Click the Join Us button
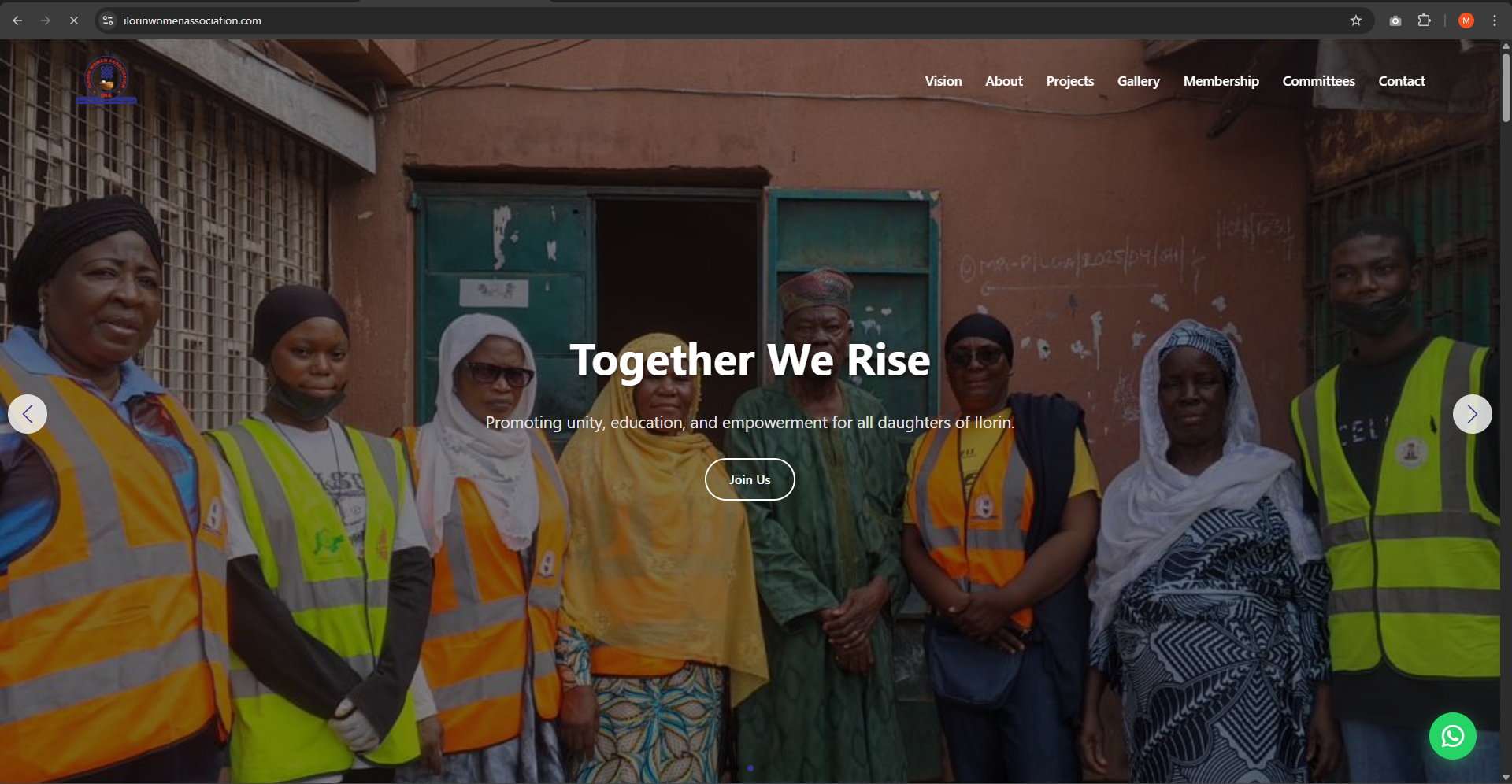Viewport: 1512px width, 784px height. tap(750, 479)
